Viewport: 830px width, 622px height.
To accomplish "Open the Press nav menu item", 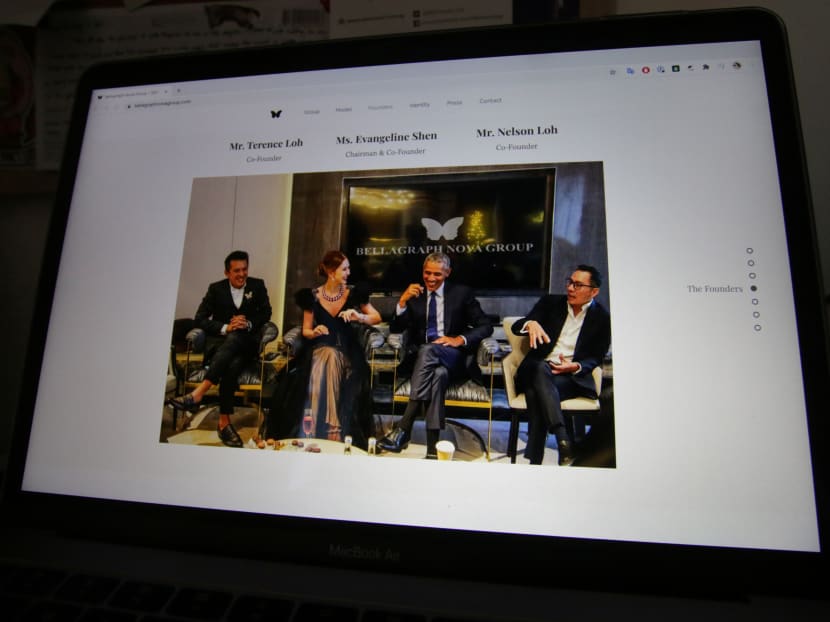I will 454,103.
